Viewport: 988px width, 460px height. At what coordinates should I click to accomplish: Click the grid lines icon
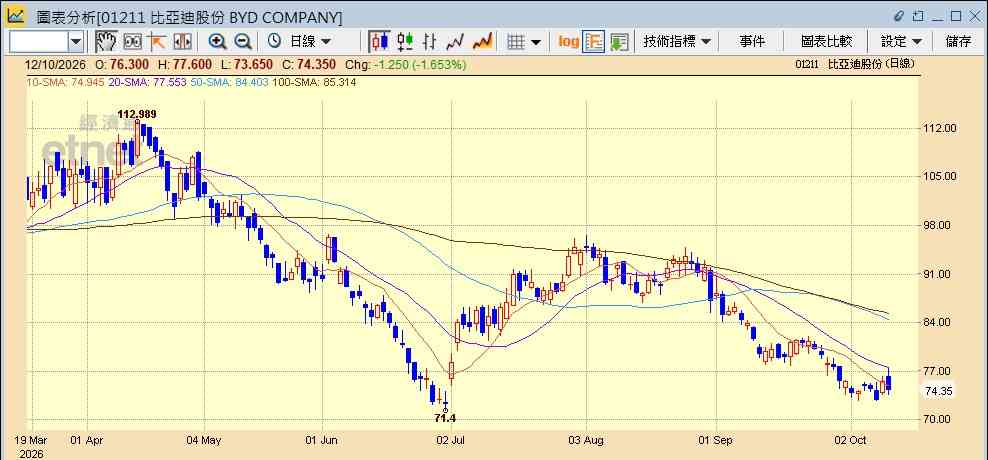click(517, 42)
